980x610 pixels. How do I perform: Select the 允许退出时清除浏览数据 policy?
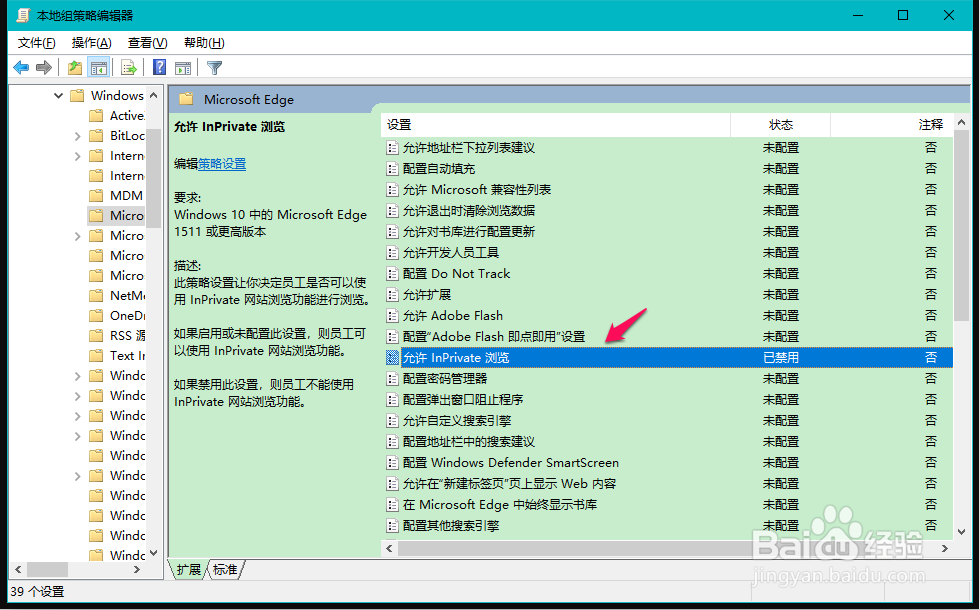pos(469,211)
